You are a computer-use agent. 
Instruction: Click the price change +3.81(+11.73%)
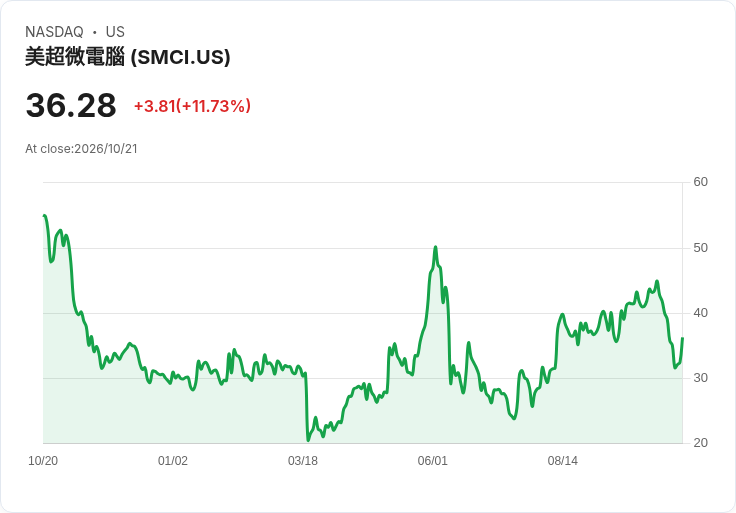[x=192, y=106]
